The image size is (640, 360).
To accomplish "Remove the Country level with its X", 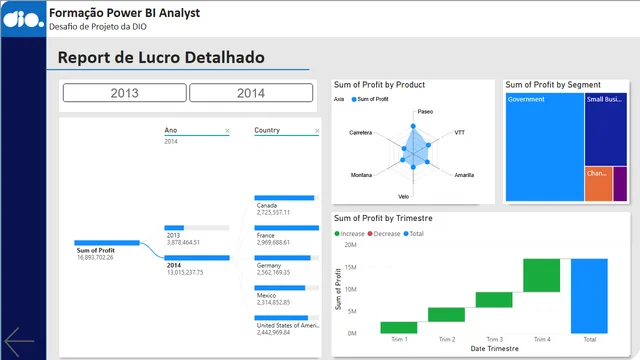I will tap(317, 131).
